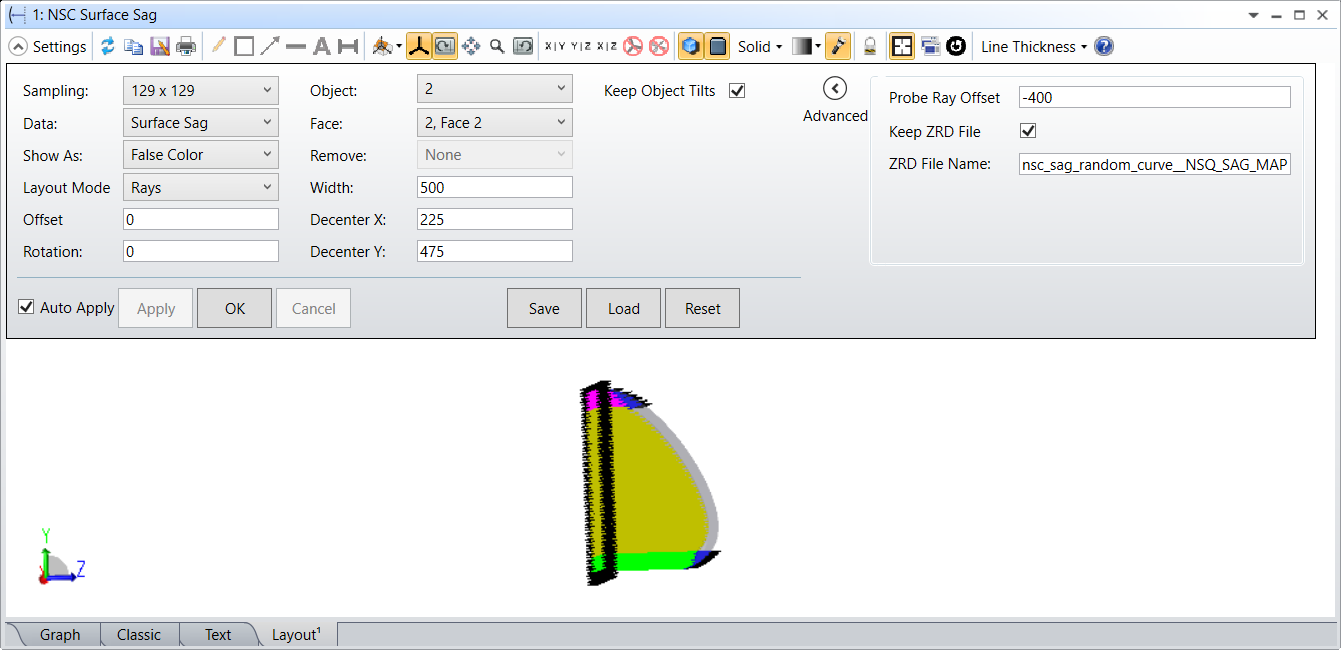1341x650 pixels.
Task: Click the Reset button
Action: pyautogui.click(x=703, y=308)
